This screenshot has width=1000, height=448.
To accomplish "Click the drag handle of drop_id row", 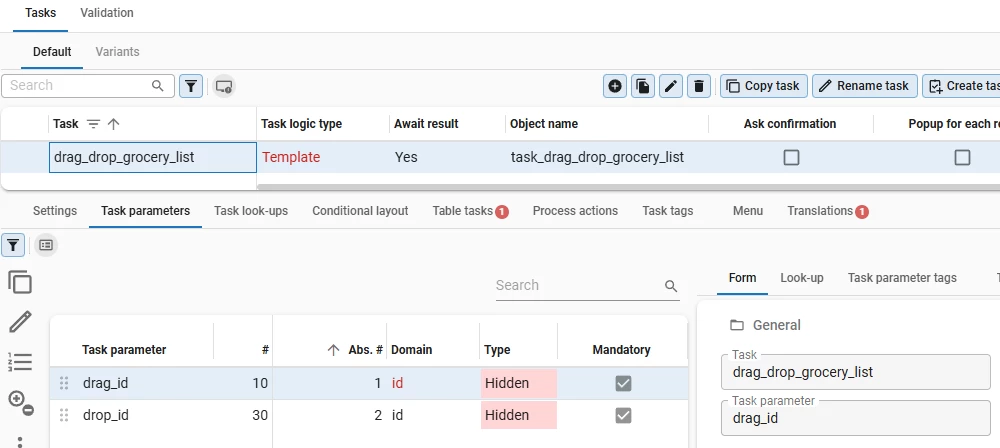I will tap(64, 415).
